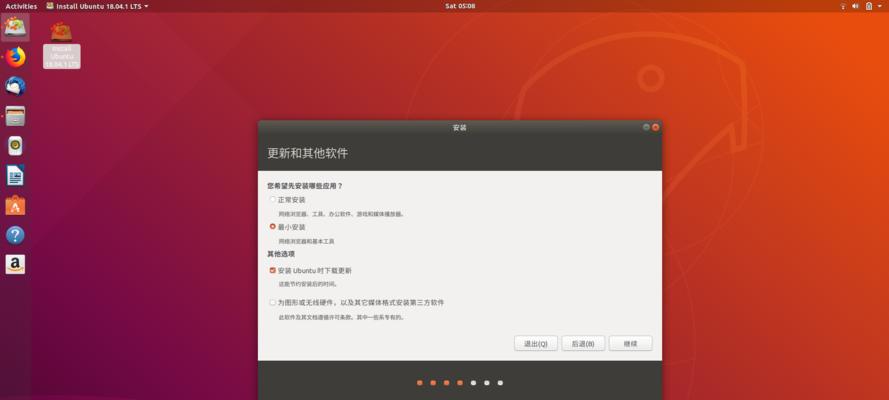Launch Rhythmbox music player from dock
This screenshot has height=400, width=889.
(15, 146)
